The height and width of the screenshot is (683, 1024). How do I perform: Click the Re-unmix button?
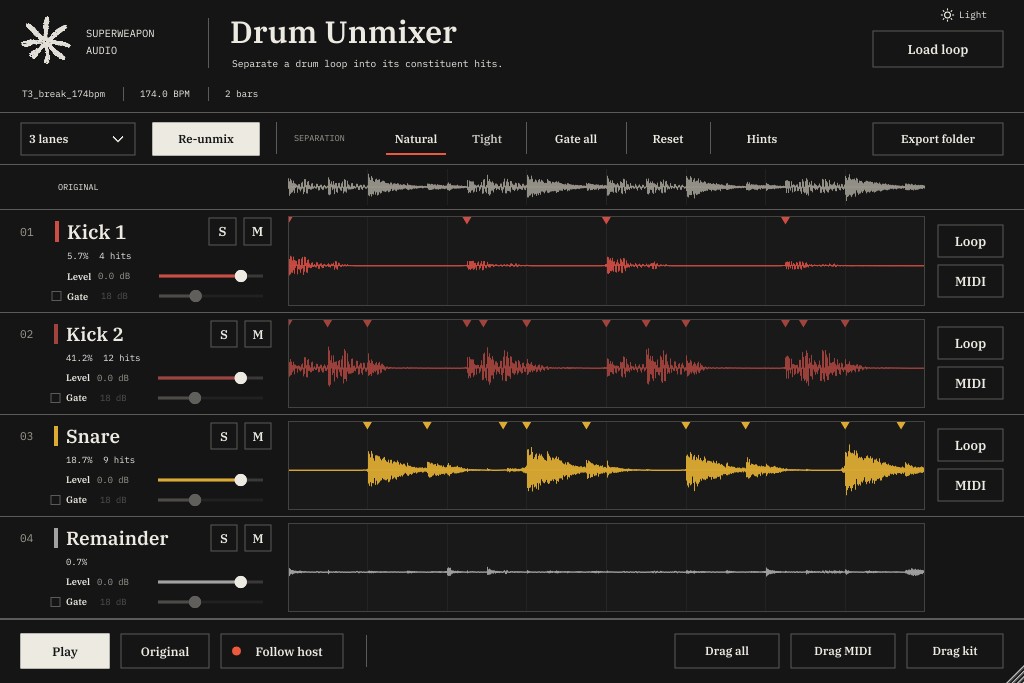point(206,139)
